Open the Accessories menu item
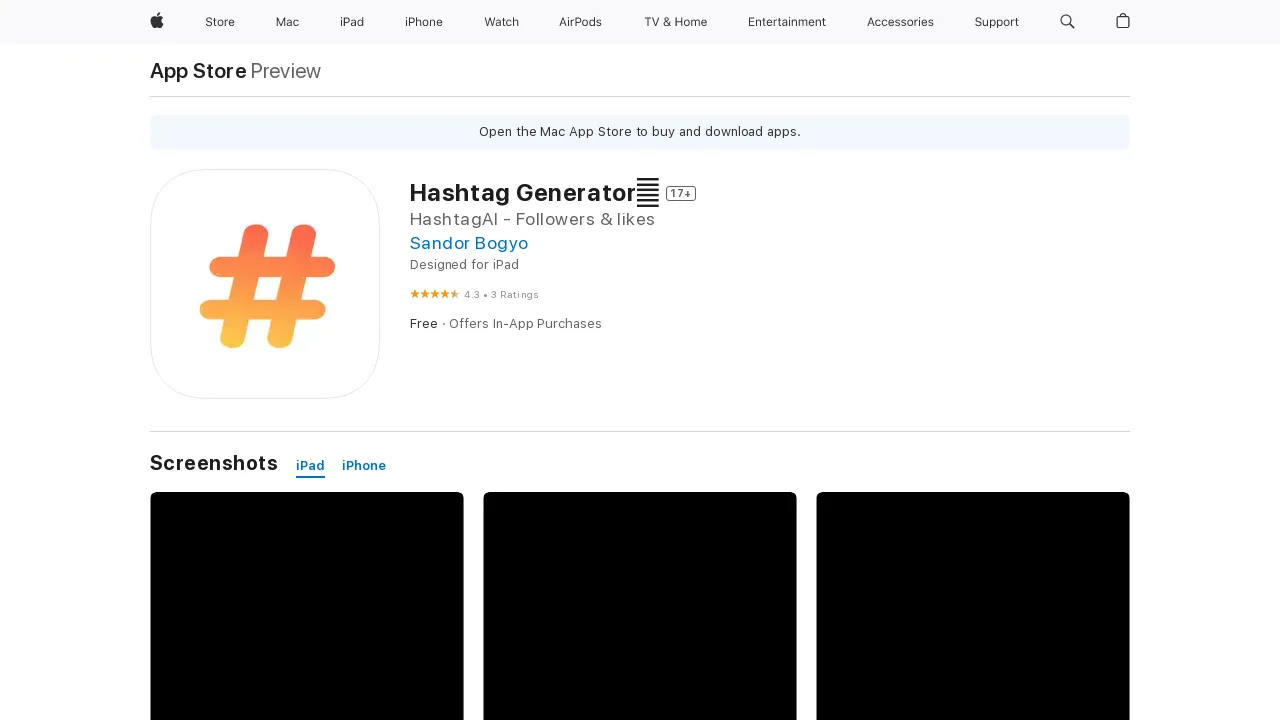Screen dimensions: 1280x720 (900, 22)
